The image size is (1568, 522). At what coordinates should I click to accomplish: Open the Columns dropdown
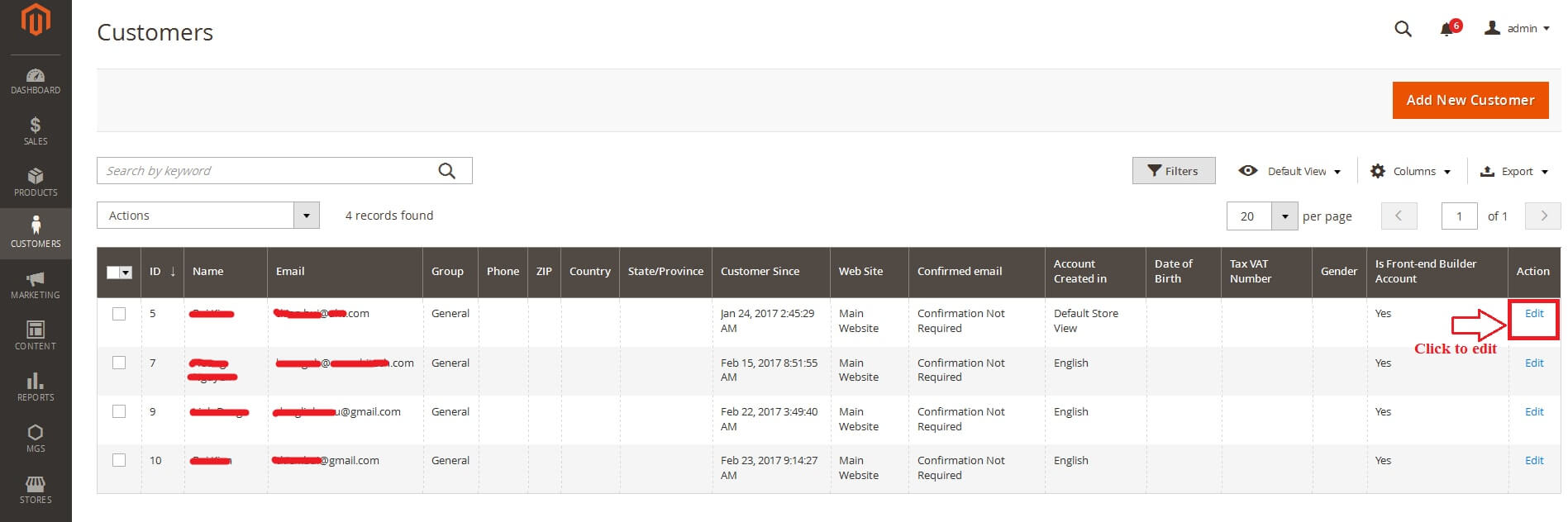pyautogui.click(x=1410, y=171)
